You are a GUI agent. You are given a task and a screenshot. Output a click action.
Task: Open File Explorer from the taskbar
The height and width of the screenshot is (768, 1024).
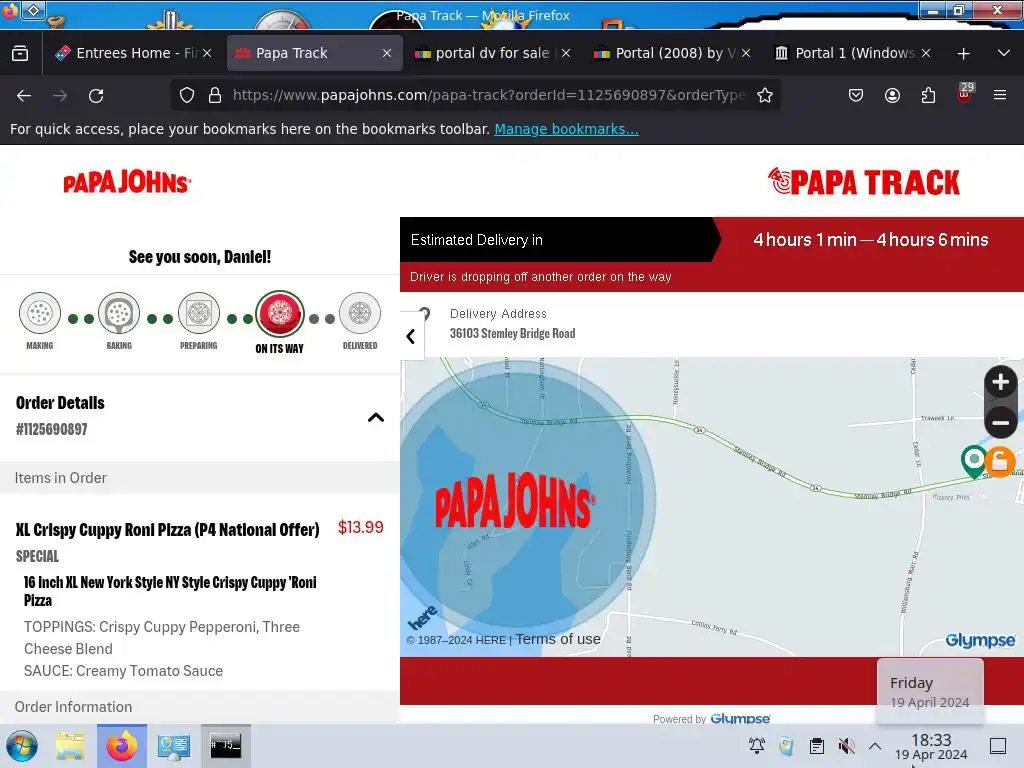click(x=70, y=746)
